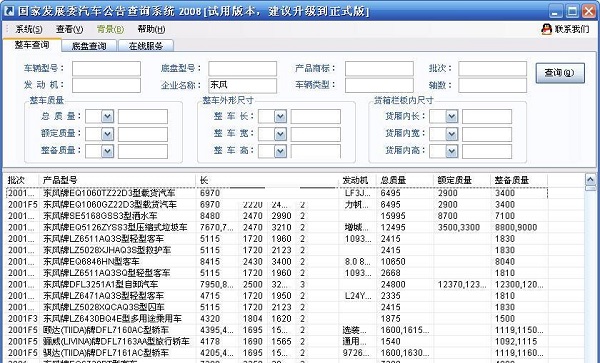The width and height of the screenshot is (600, 363).
Task: Click the 联系我们 contact link
Action: (x=572, y=29)
